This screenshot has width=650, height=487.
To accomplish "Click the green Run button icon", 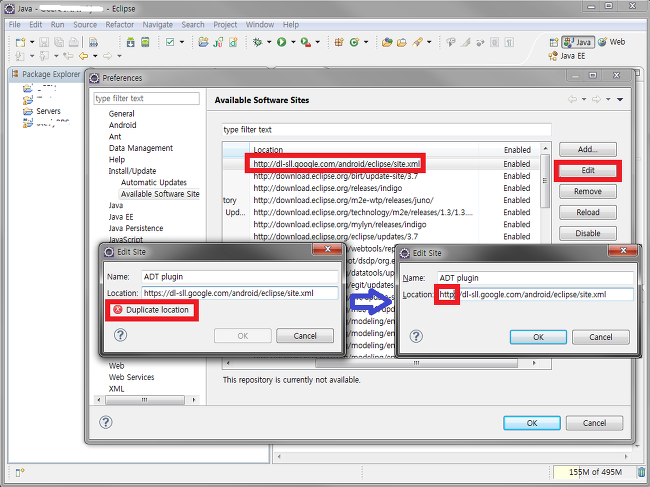I will tap(281, 42).
